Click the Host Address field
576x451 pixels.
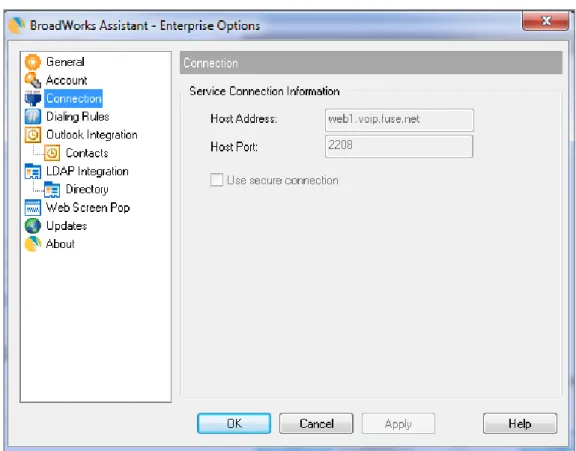coord(399,120)
